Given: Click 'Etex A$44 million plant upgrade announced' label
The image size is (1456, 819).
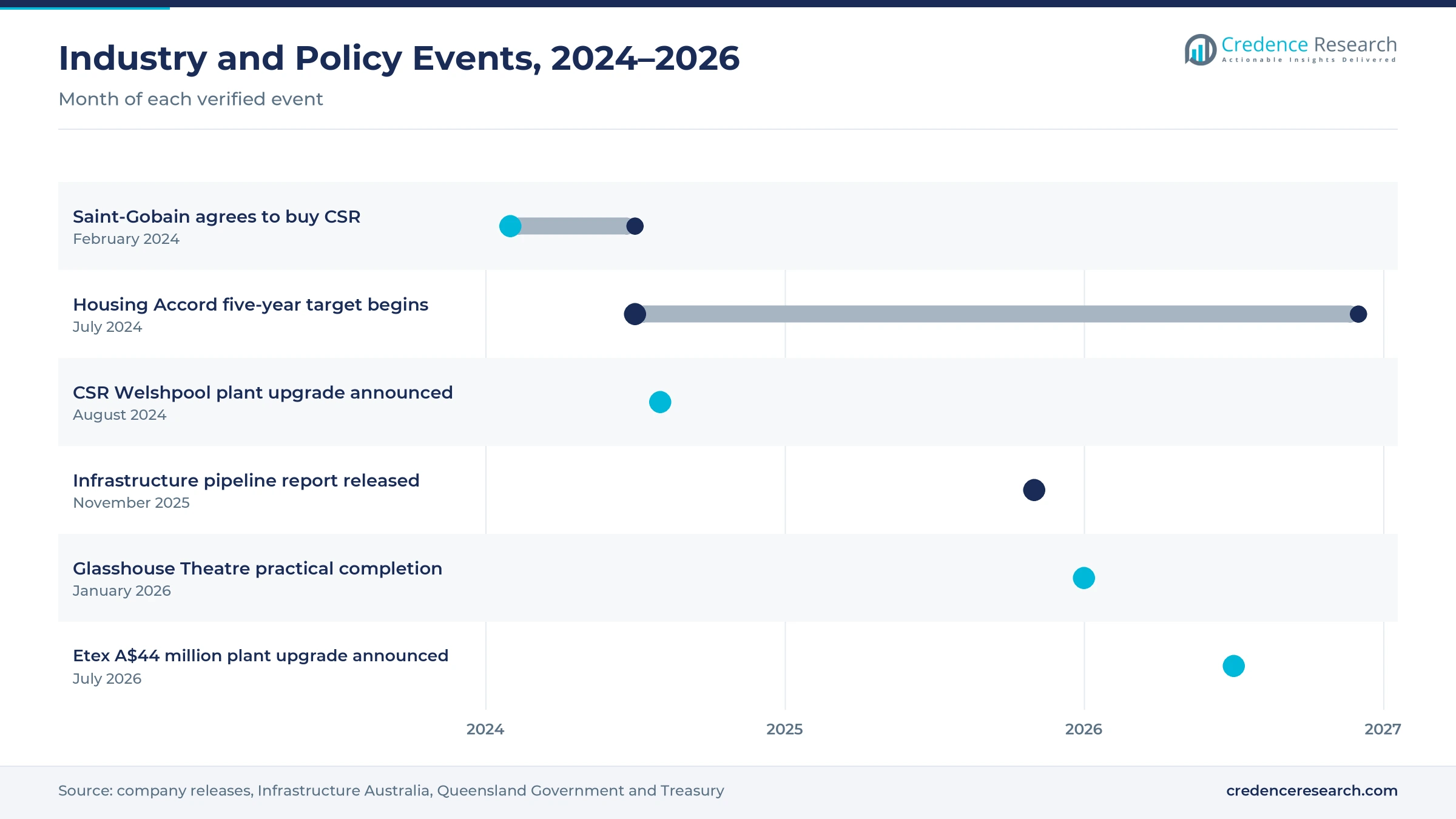Looking at the screenshot, I should (x=260, y=656).
